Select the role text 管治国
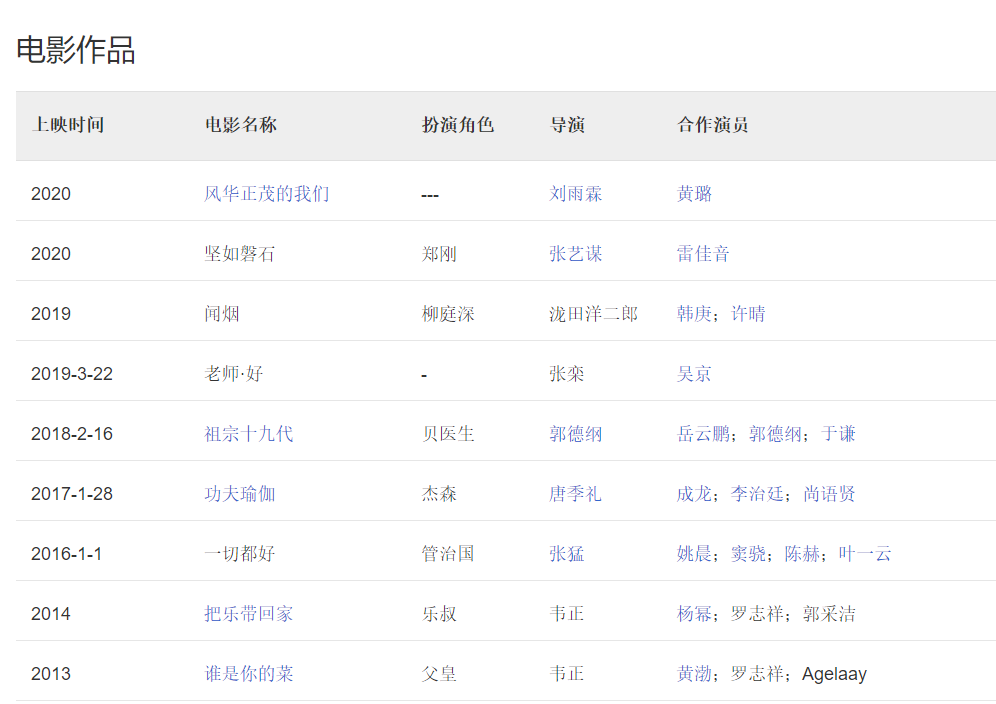 [448, 553]
